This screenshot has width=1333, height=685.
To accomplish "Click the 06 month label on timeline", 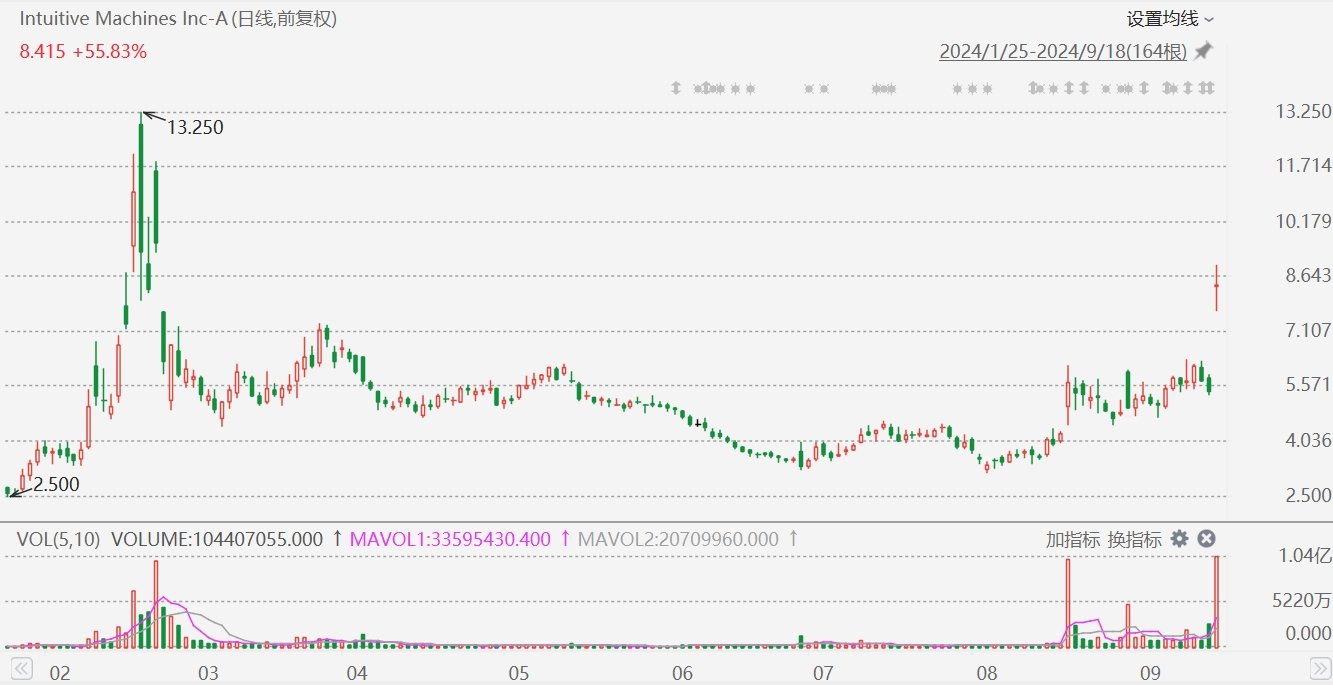I will click(x=681, y=673).
